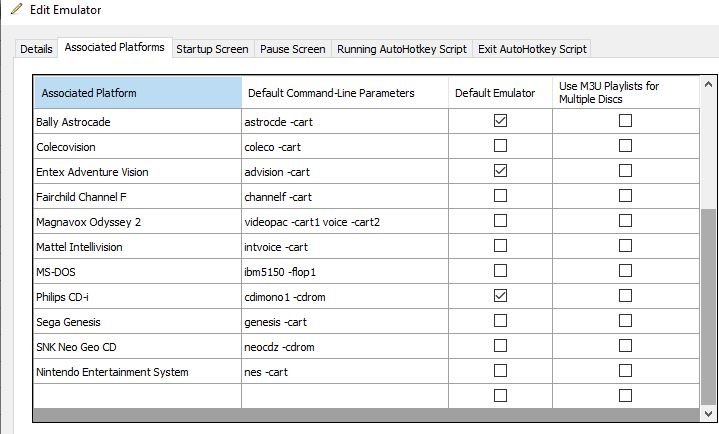Check M3U Playlists for Magnavox Odyssey 2
This screenshot has height=434, width=719.
625,221
